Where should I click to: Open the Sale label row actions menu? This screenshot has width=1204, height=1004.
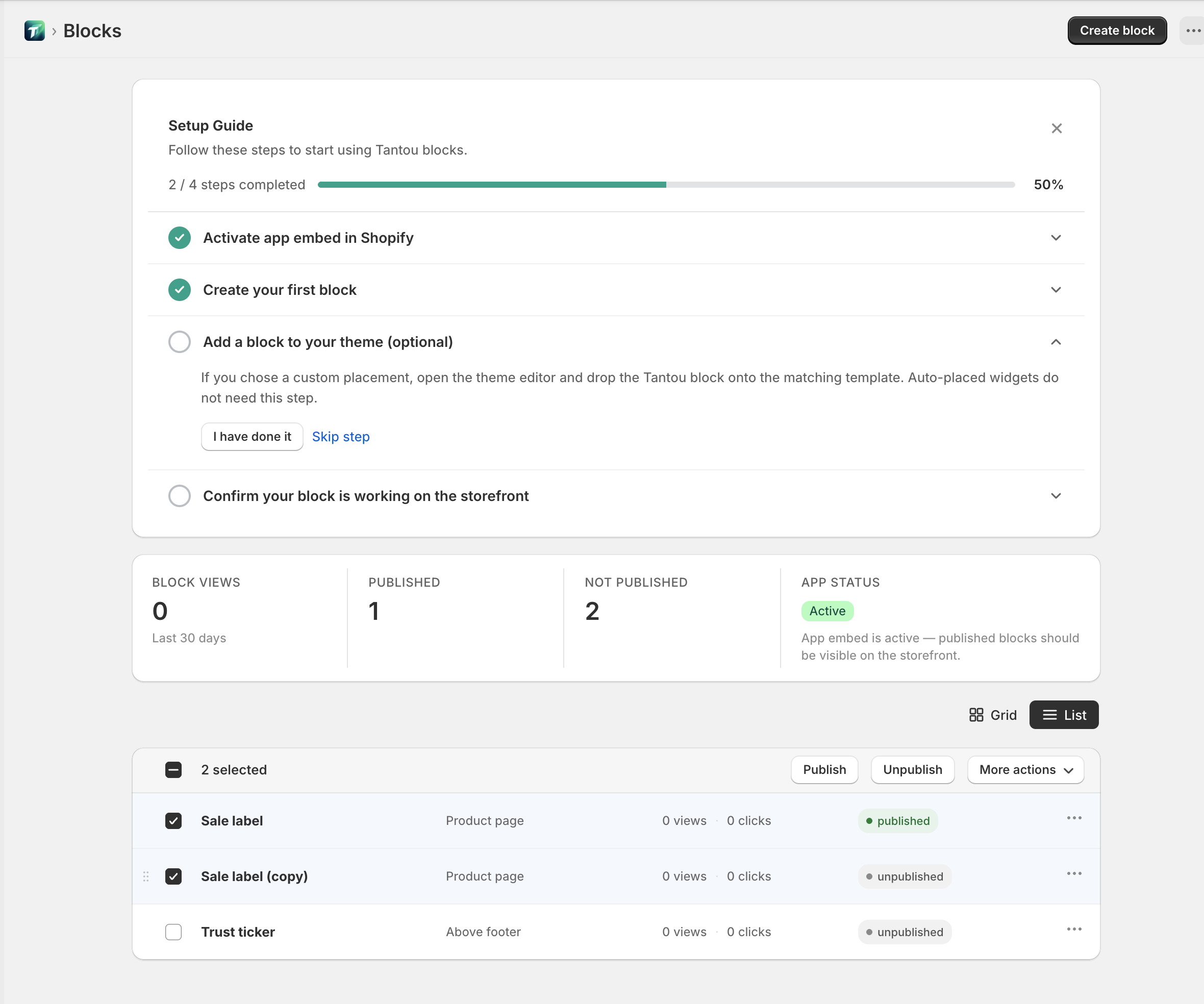pos(1074,818)
